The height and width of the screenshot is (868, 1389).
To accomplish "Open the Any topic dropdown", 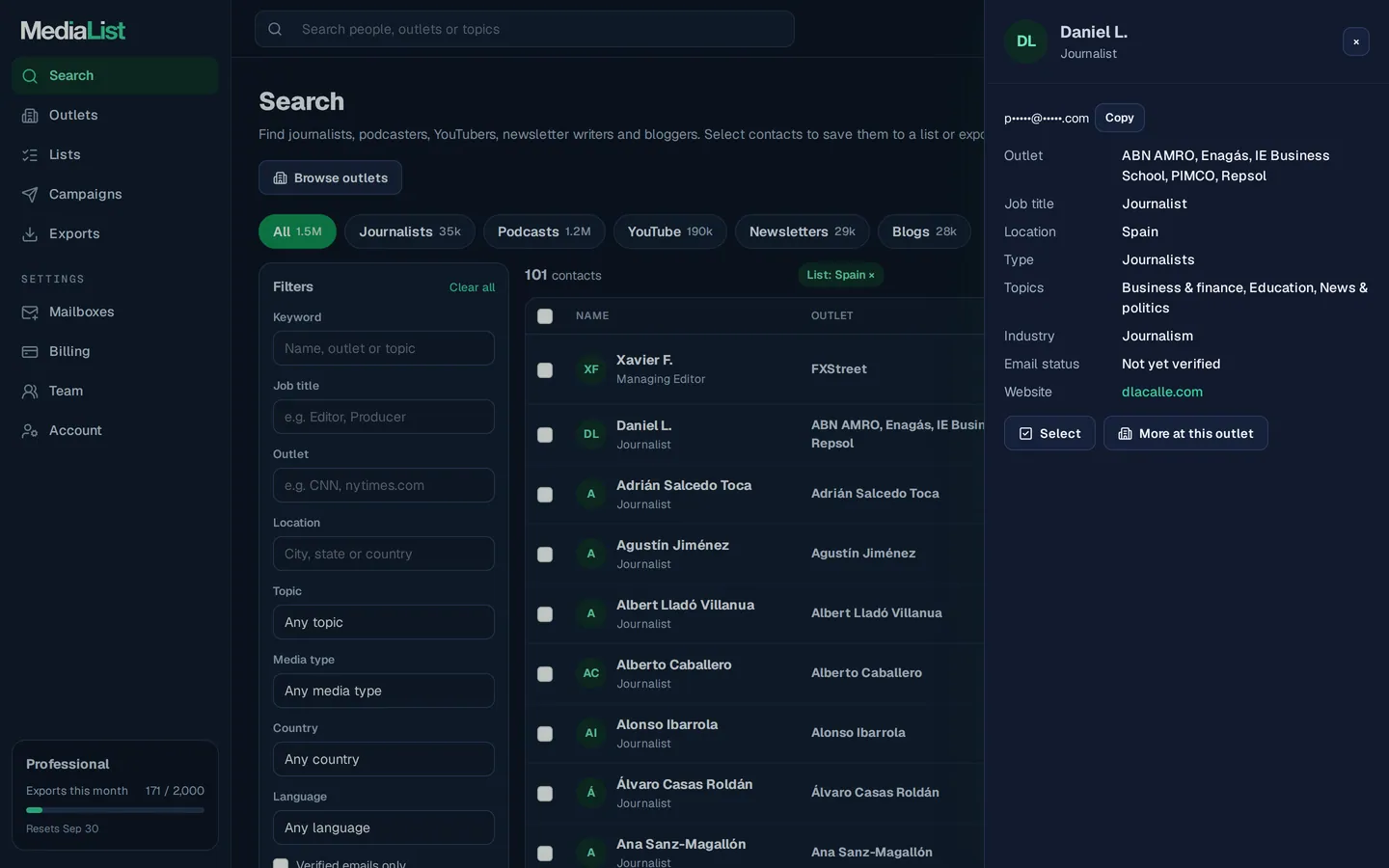I will pyautogui.click(x=384, y=622).
